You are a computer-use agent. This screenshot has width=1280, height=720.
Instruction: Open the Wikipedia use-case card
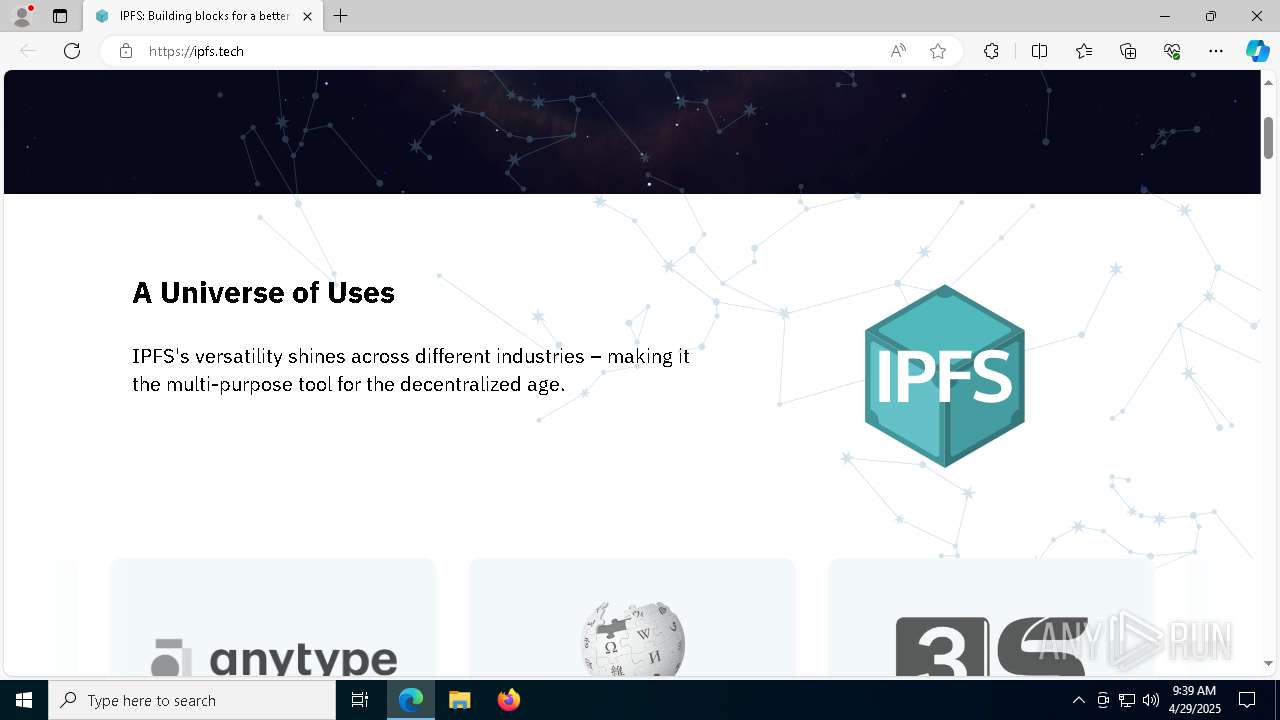632,617
